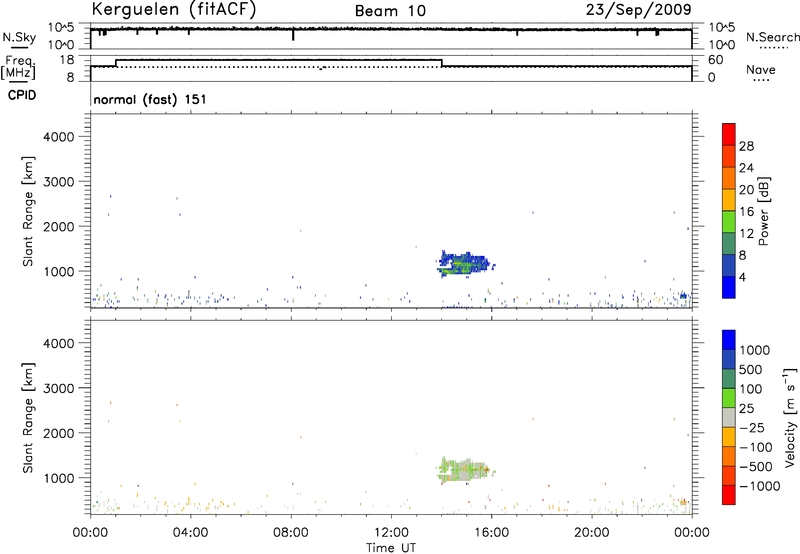800x554 pixels.
Task: Click the Power [dB] colorbar title
Action: click(764, 211)
